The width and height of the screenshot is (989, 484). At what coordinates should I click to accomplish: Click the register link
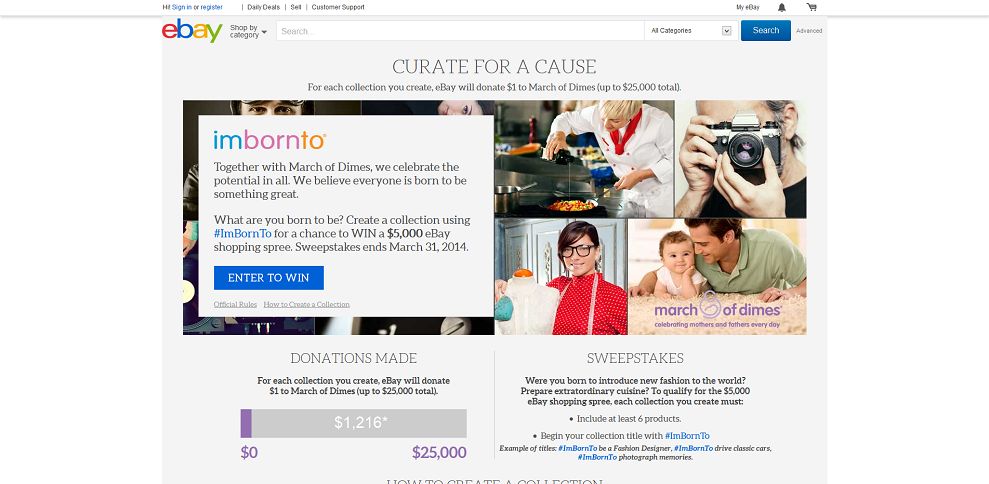[x=211, y=8]
